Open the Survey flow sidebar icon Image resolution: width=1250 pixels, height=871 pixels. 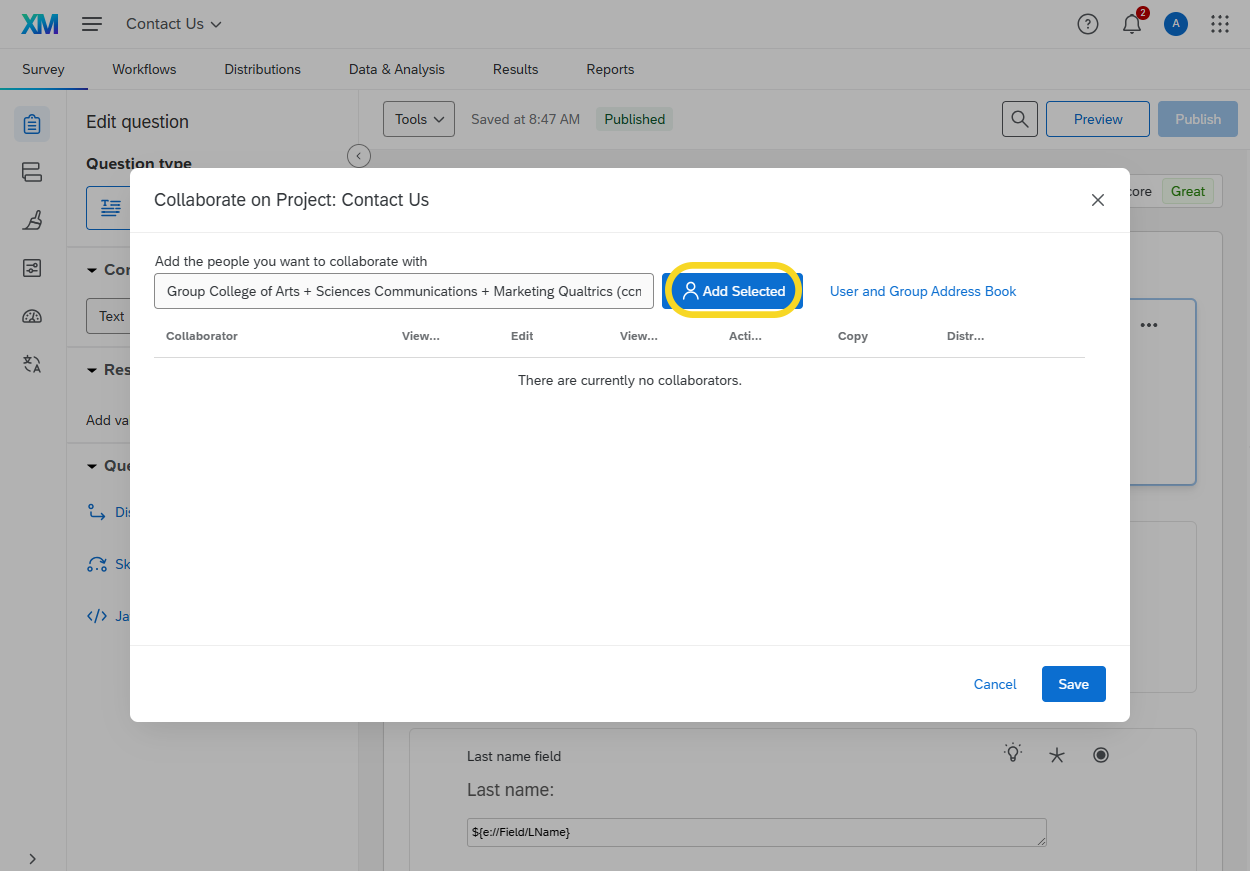tap(32, 172)
